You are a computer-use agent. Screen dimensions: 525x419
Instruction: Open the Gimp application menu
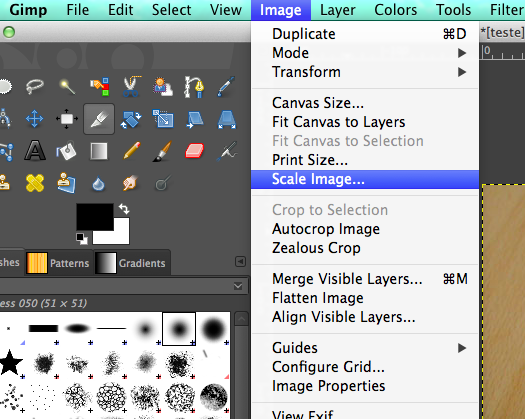point(28,10)
